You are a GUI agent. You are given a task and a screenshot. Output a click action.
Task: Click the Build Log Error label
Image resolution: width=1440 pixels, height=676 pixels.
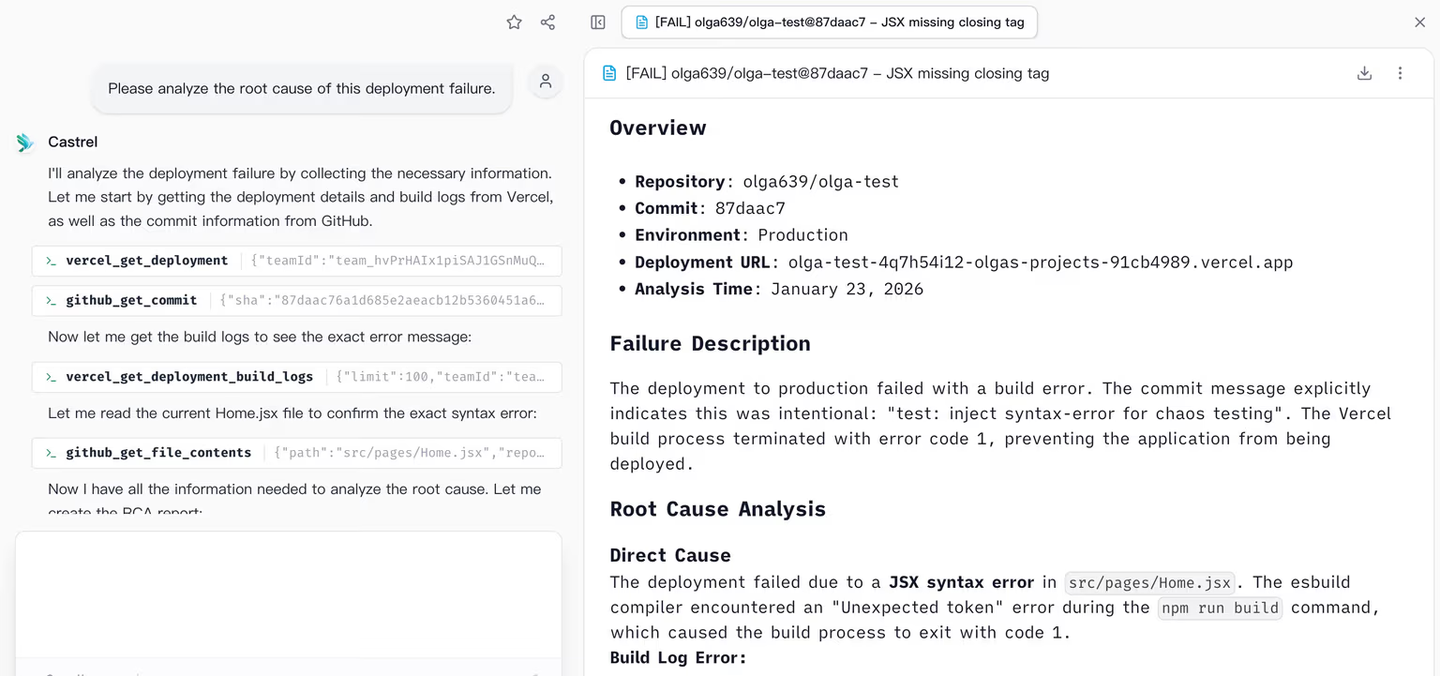pos(678,657)
